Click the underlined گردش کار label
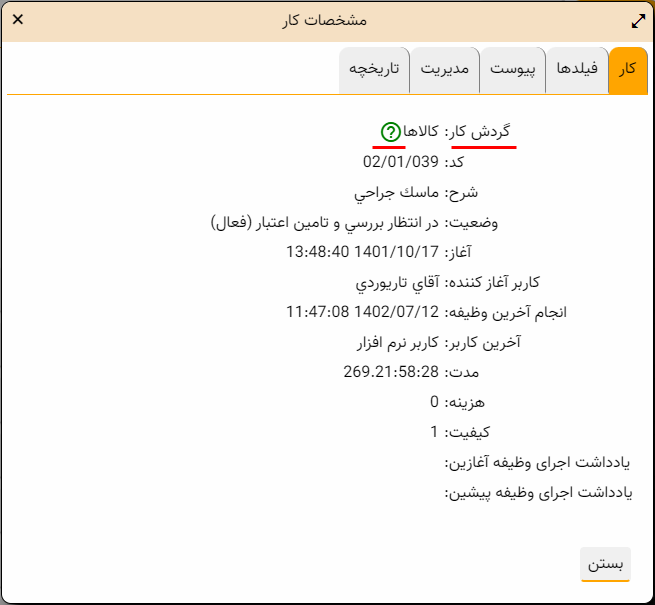Viewport: 655px width, 605px height. tap(483, 132)
